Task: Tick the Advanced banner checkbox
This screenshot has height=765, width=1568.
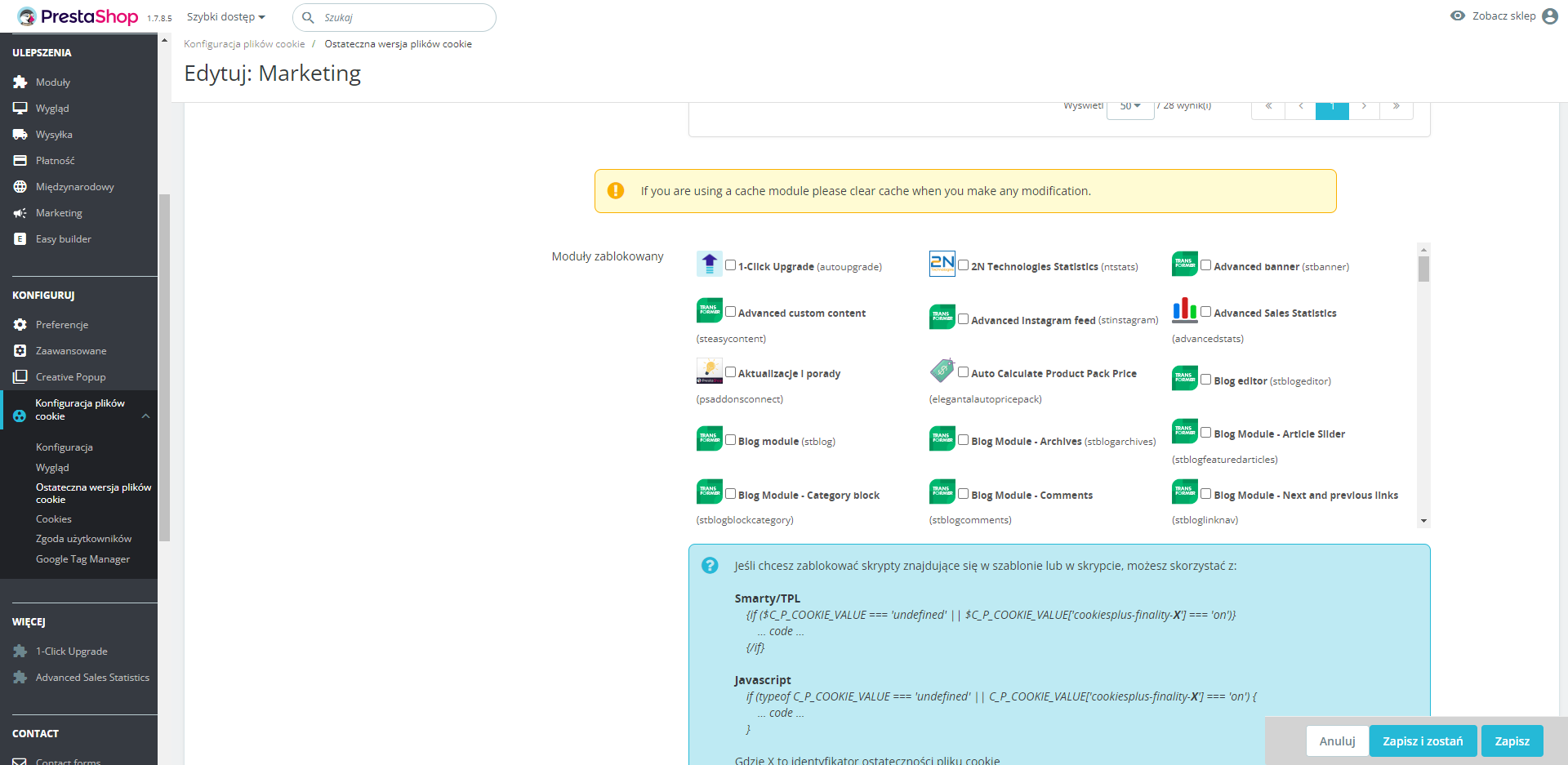Action: (1206, 265)
